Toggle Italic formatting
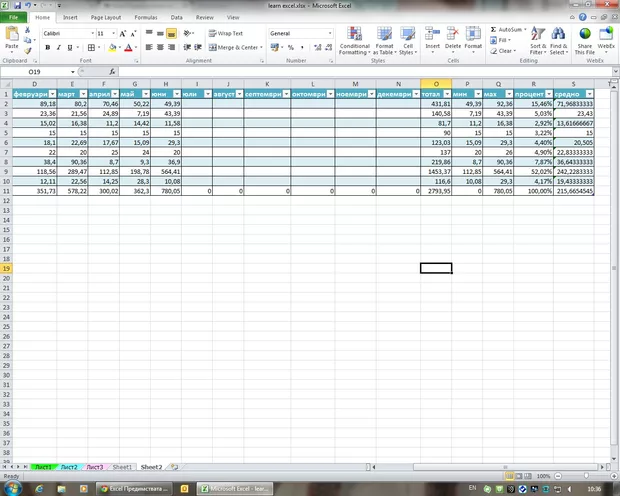Screen dimensions: 620x496 coord(56,47)
